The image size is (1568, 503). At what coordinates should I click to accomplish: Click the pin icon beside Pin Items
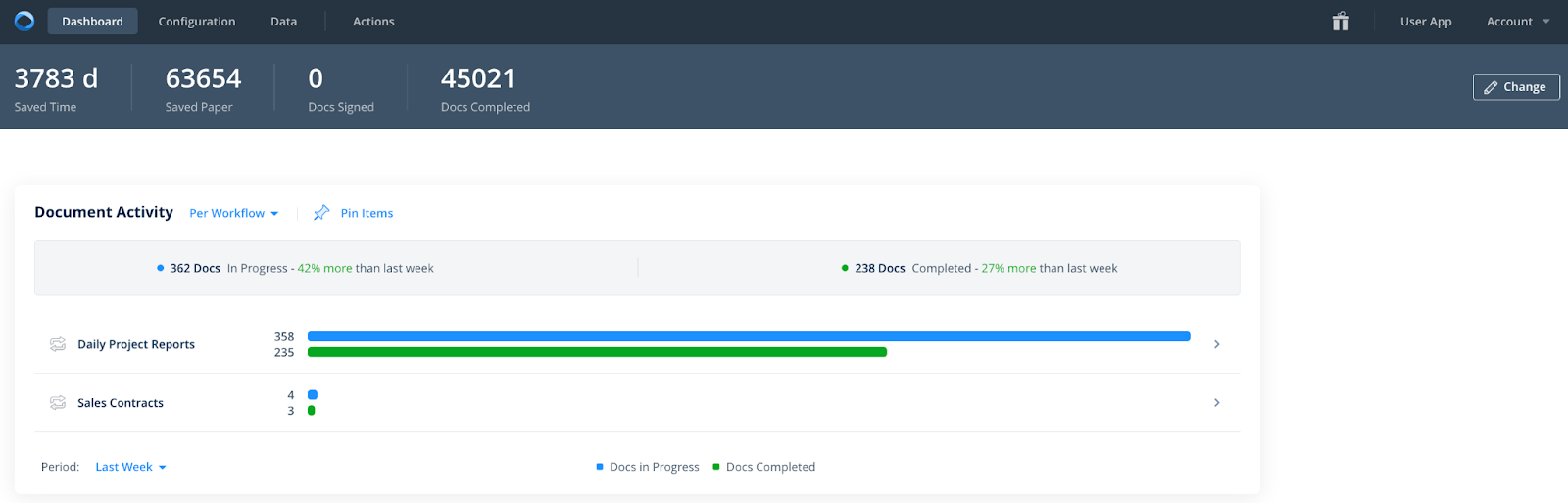click(x=321, y=213)
